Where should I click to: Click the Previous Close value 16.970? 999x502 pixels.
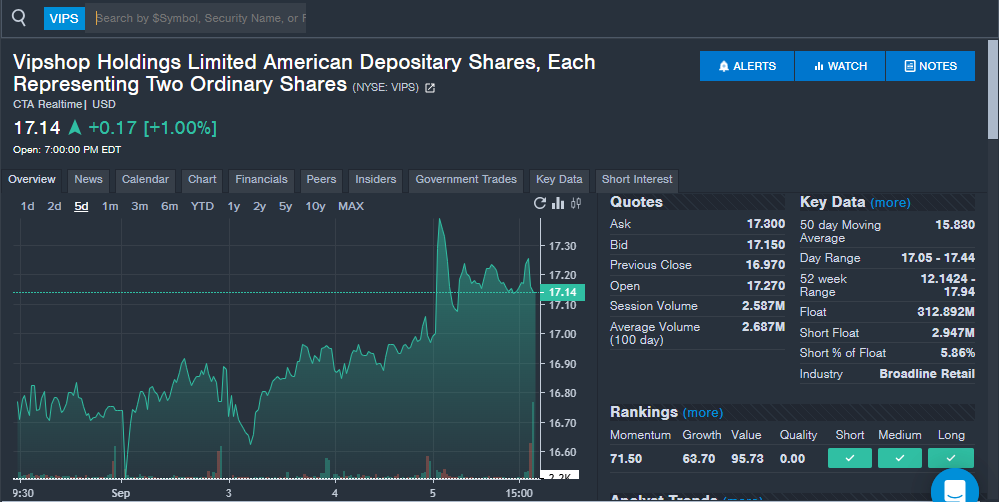(765, 265)
